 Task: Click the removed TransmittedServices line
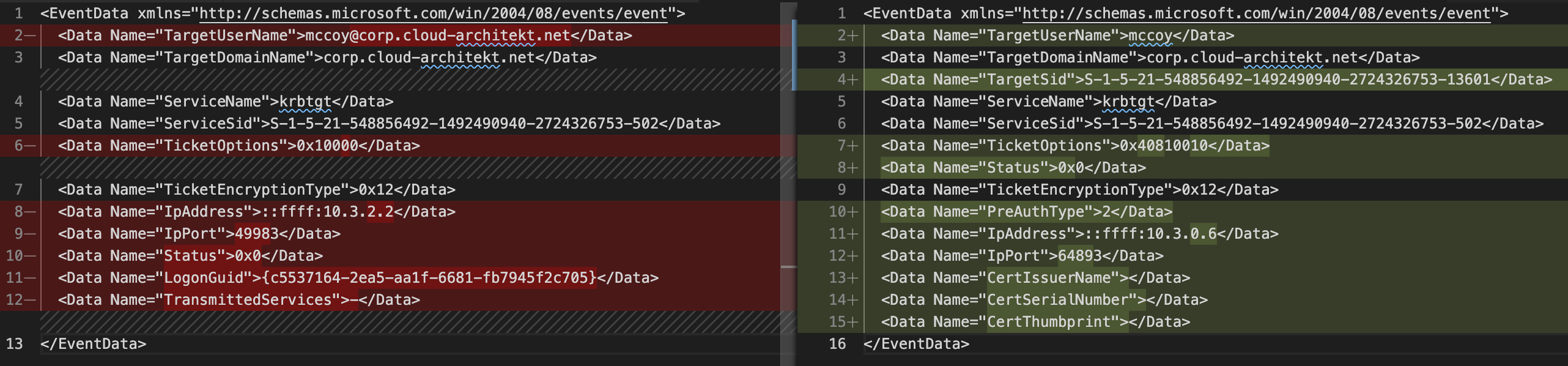click(239, 300)
